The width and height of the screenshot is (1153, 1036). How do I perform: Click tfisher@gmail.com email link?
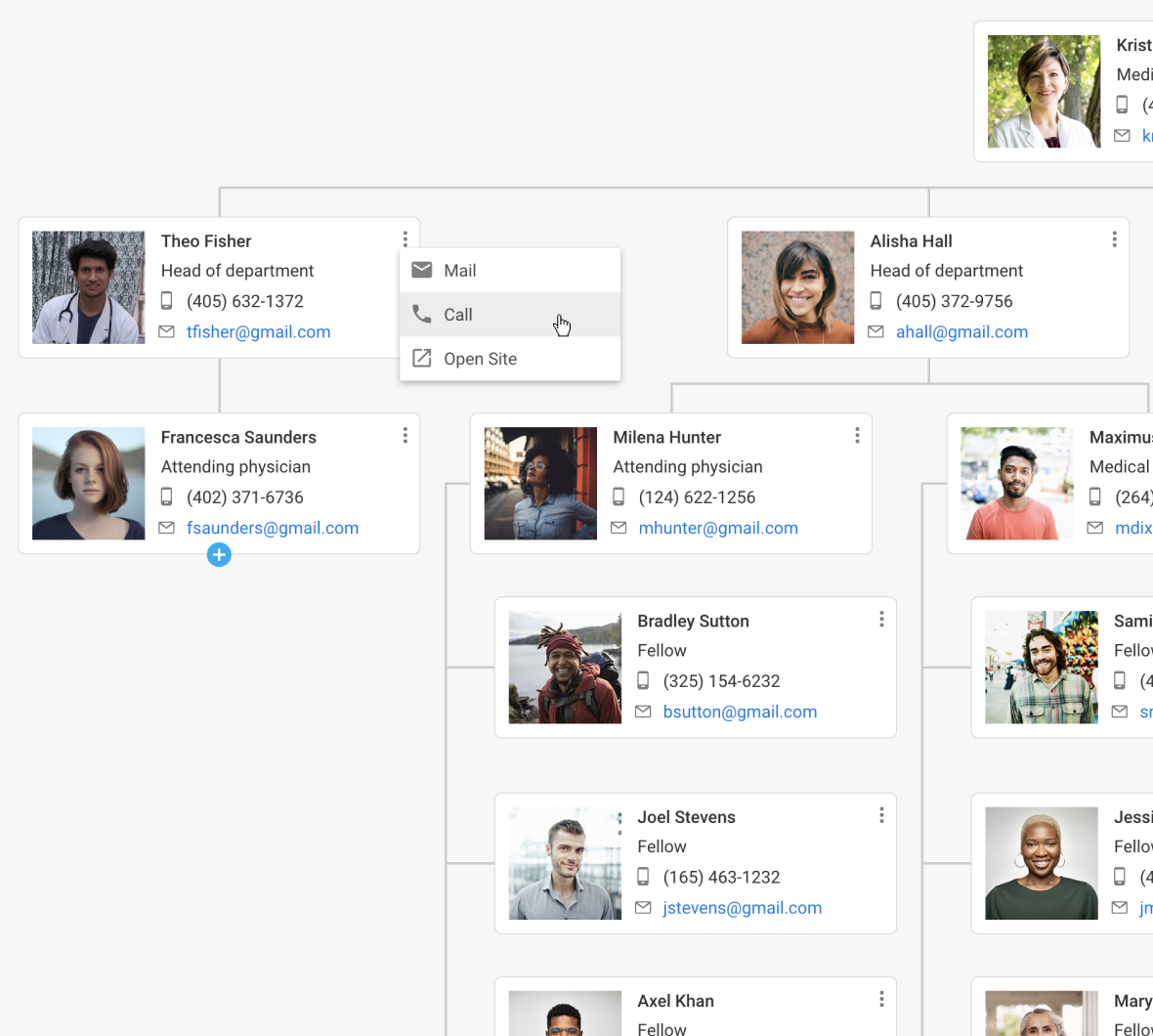click(x=258, y=332)
